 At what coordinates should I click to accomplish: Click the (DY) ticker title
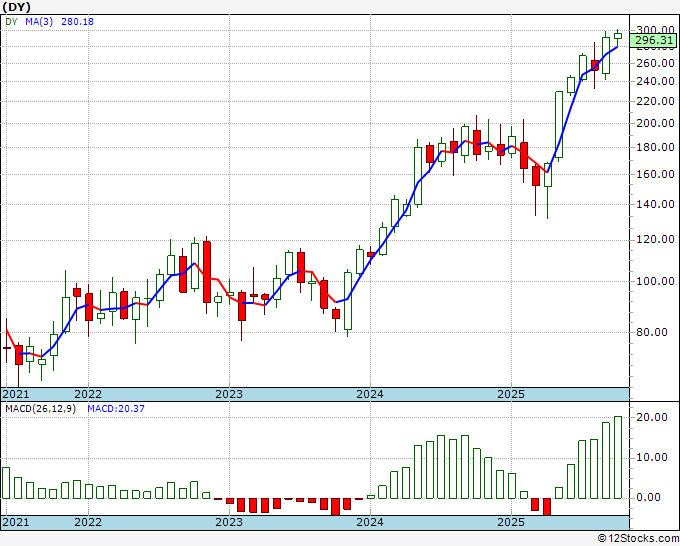click(x=16, y=7)
